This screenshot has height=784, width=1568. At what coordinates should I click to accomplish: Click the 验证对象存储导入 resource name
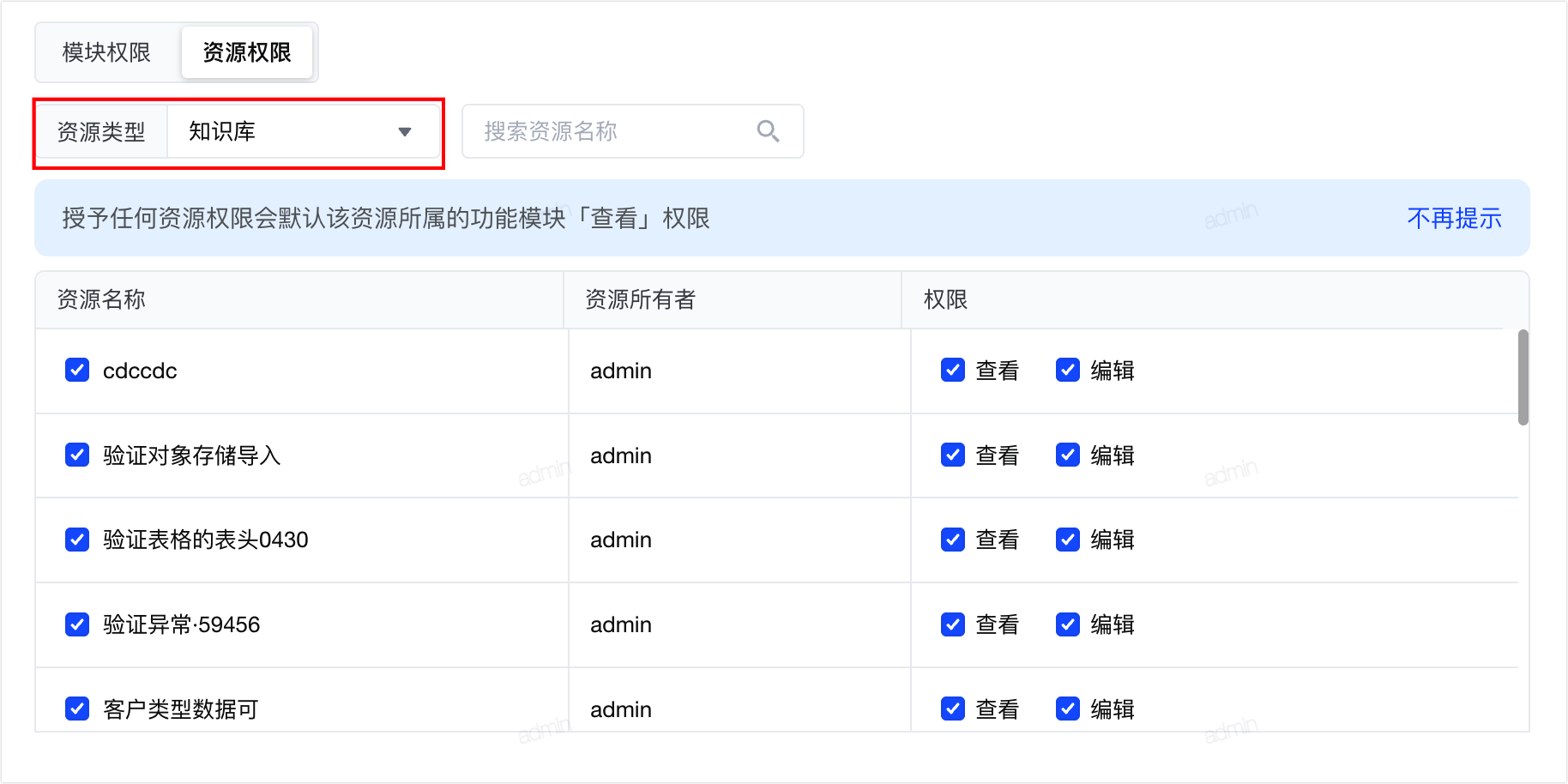(x=192, y=455)
